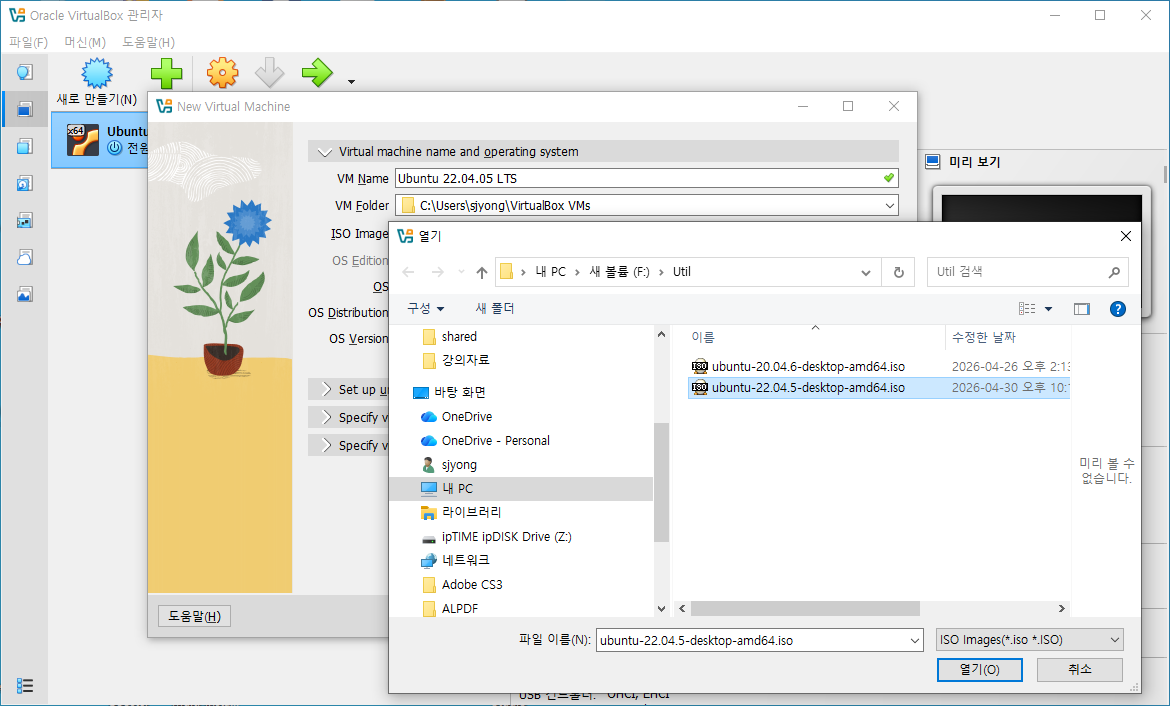The width and height of the screenshot is (1170, 706).
Task: Go back in the Open dialog
Action: pyautogui.click(x=408, y=272)
